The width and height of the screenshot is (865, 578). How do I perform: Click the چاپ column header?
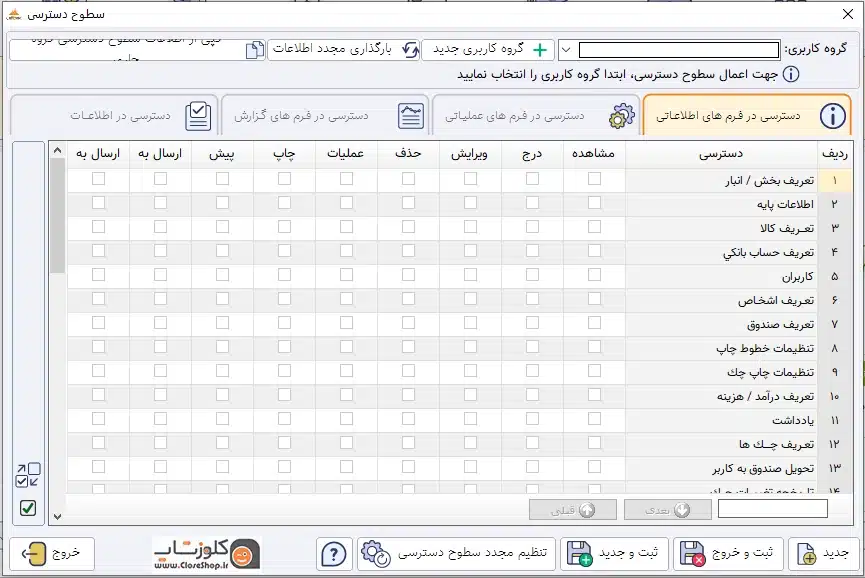coord(284,153)
